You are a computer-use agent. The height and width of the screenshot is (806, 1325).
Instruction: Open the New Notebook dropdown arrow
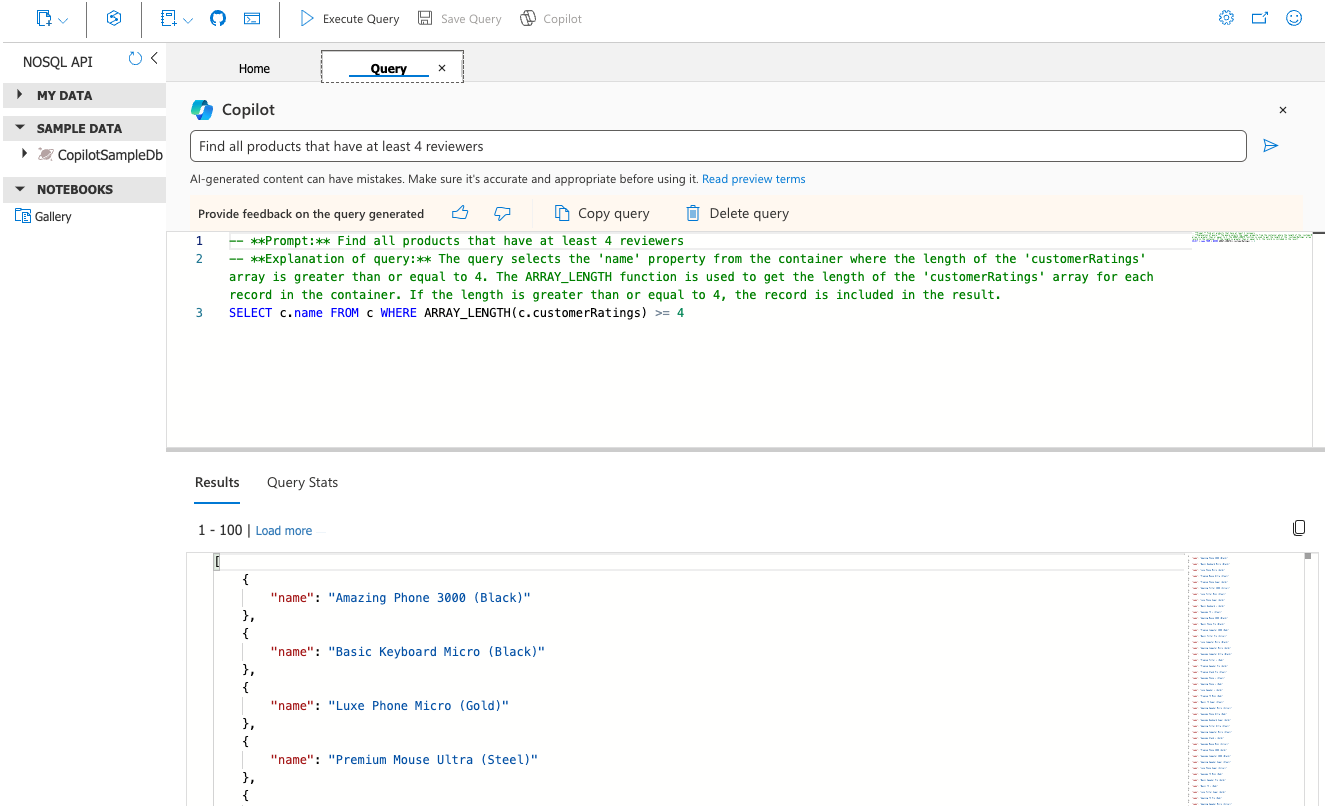(188, 20)
